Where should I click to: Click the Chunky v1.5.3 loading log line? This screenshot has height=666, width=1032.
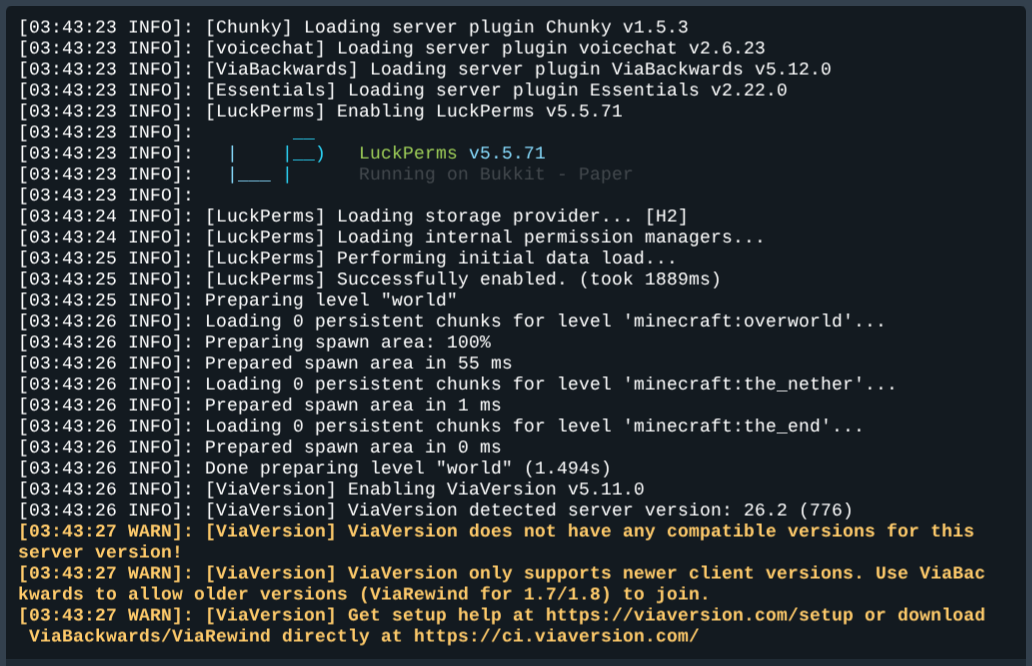point(353,27)
